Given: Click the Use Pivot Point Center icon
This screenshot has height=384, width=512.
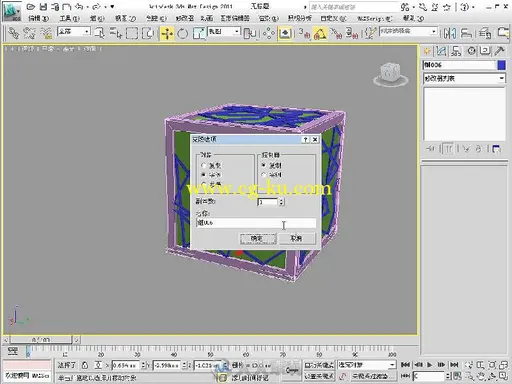Looking at the screenshot, I should point(250,33).
